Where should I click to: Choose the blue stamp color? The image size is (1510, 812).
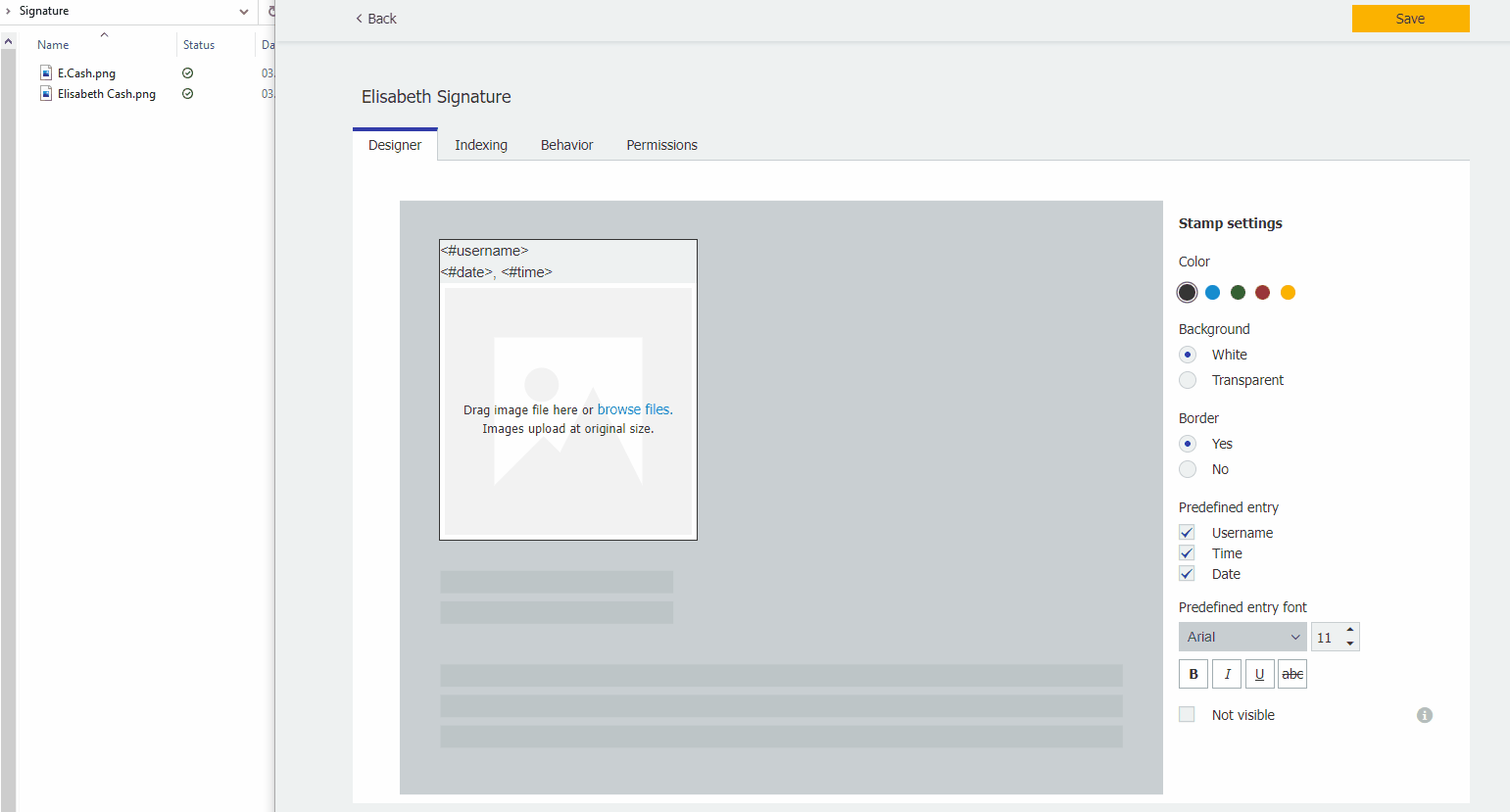(x=1212, y=292)
